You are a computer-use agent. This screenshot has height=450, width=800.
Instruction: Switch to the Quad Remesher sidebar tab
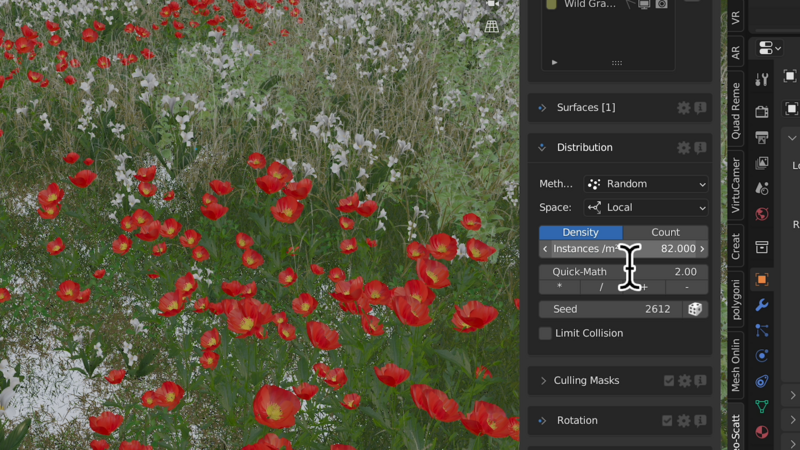(735, 111)
